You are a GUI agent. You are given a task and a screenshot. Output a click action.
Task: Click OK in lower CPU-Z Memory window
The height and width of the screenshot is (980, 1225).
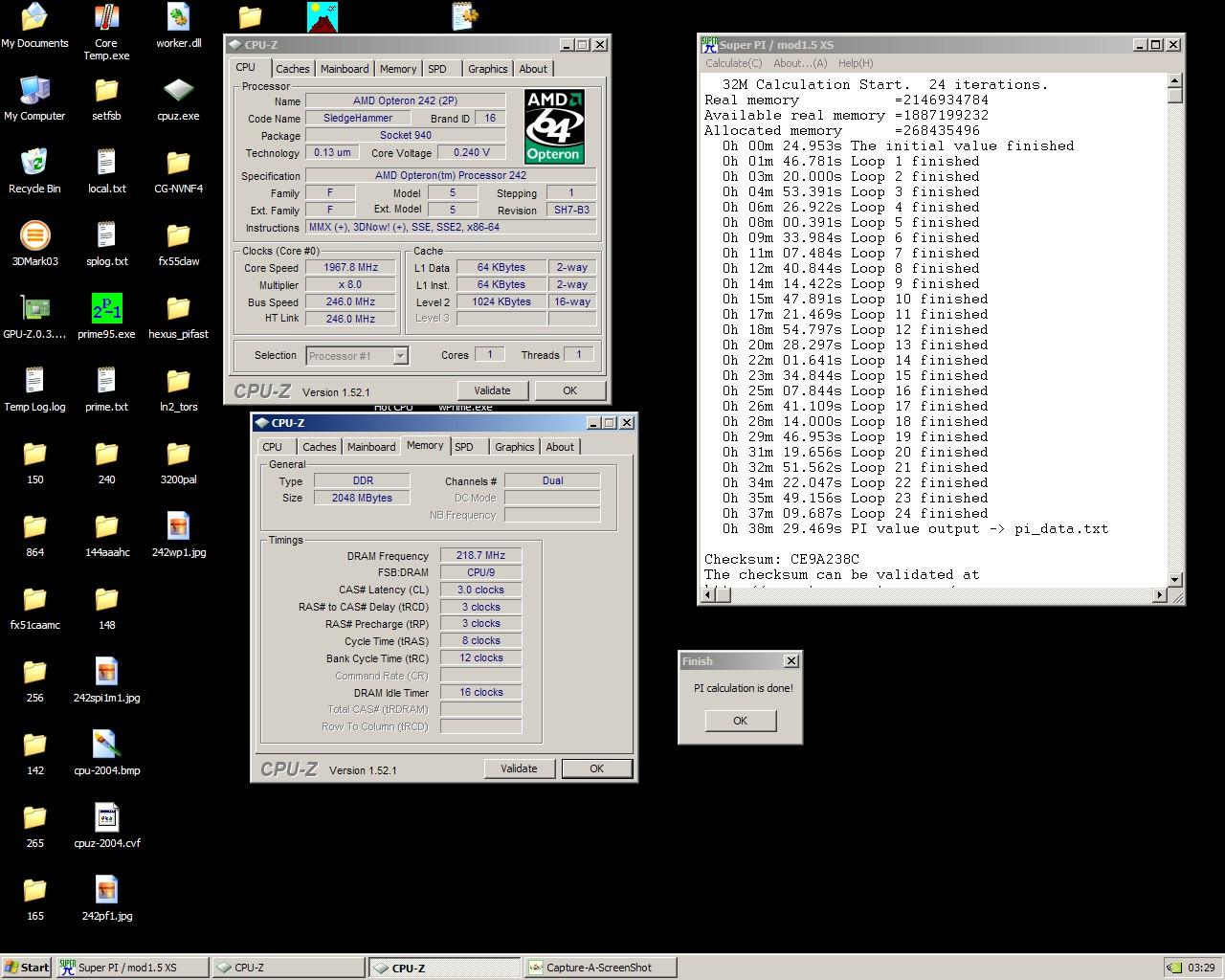(x=596, y=768)
